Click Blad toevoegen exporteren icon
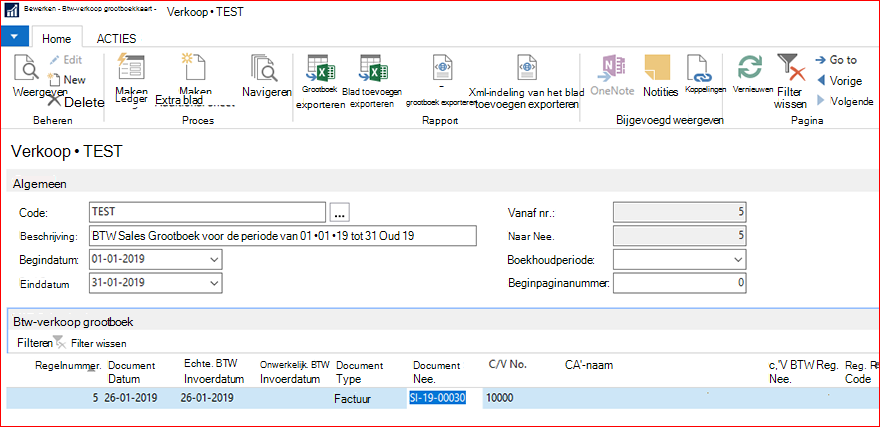 point(374,70)
